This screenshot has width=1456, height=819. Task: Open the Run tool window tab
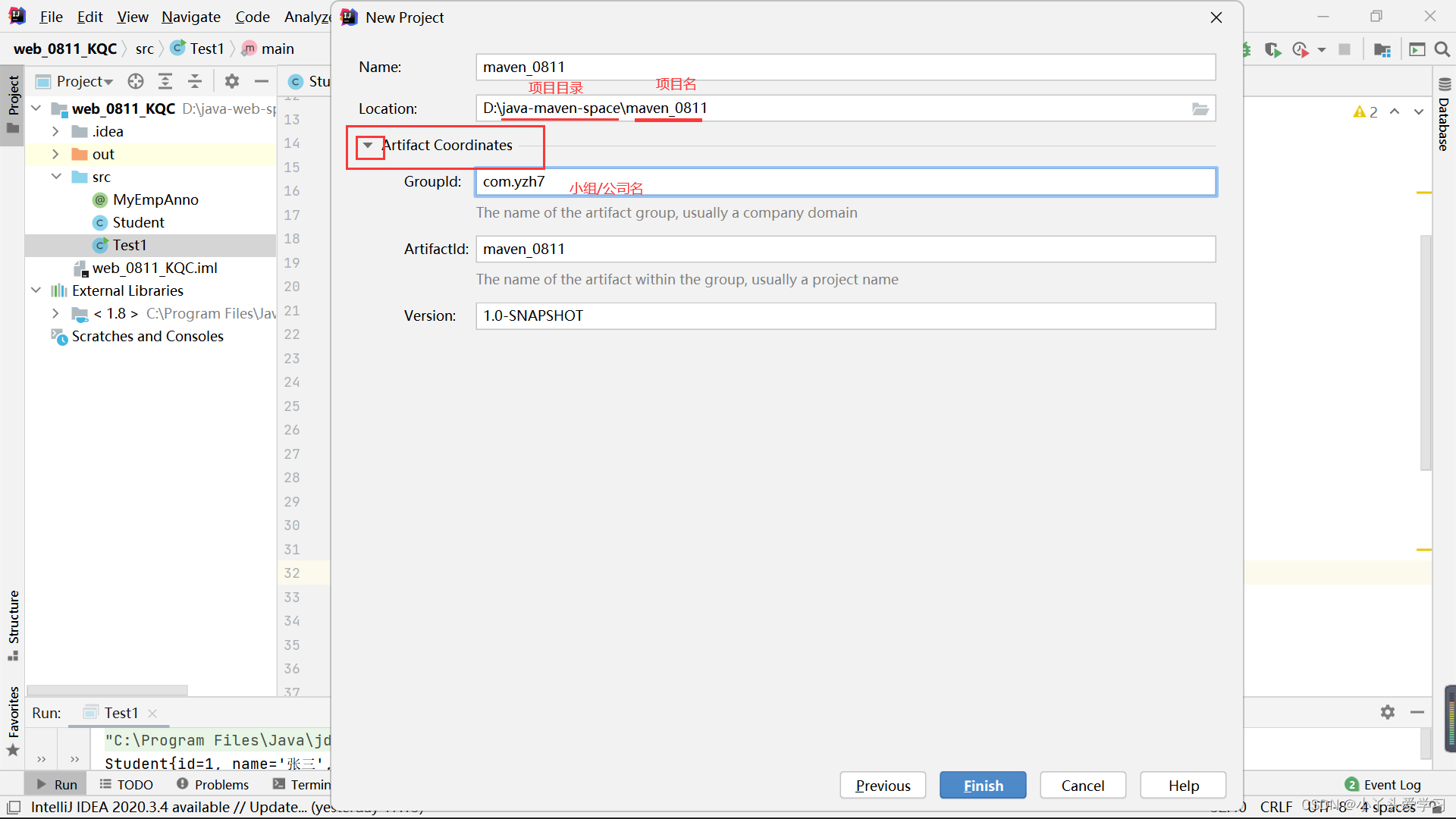coord(57,784)
